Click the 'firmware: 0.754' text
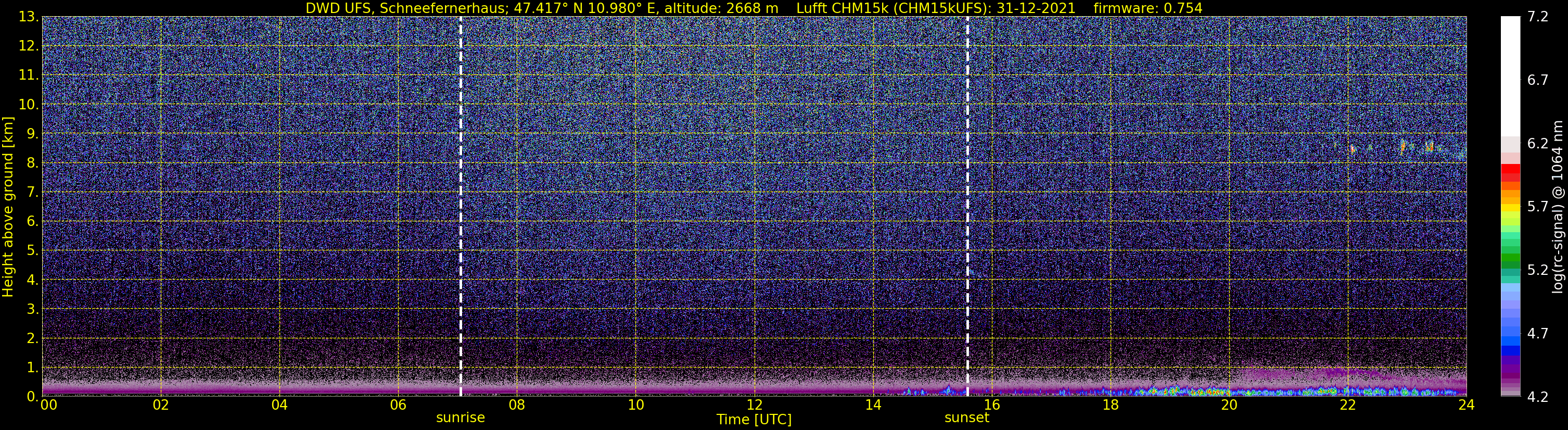 (x=1148, y=8)
